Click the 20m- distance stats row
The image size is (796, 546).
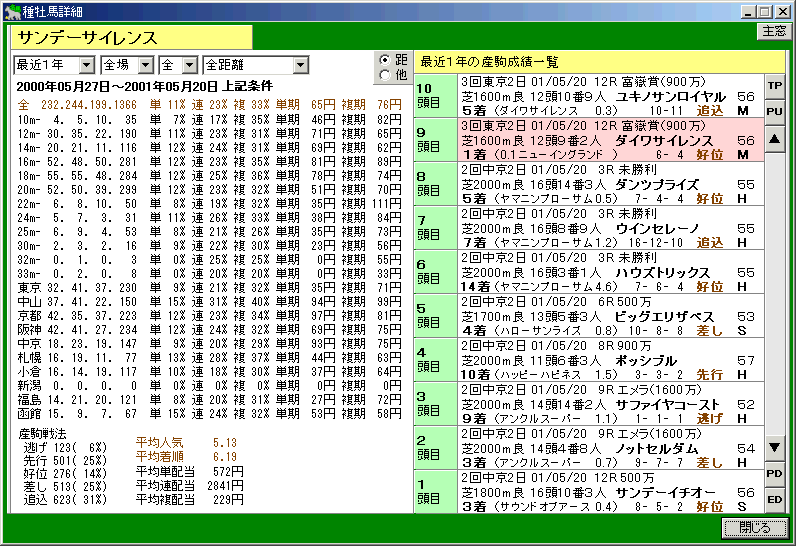pyautogui.click(x=209, y=190)
